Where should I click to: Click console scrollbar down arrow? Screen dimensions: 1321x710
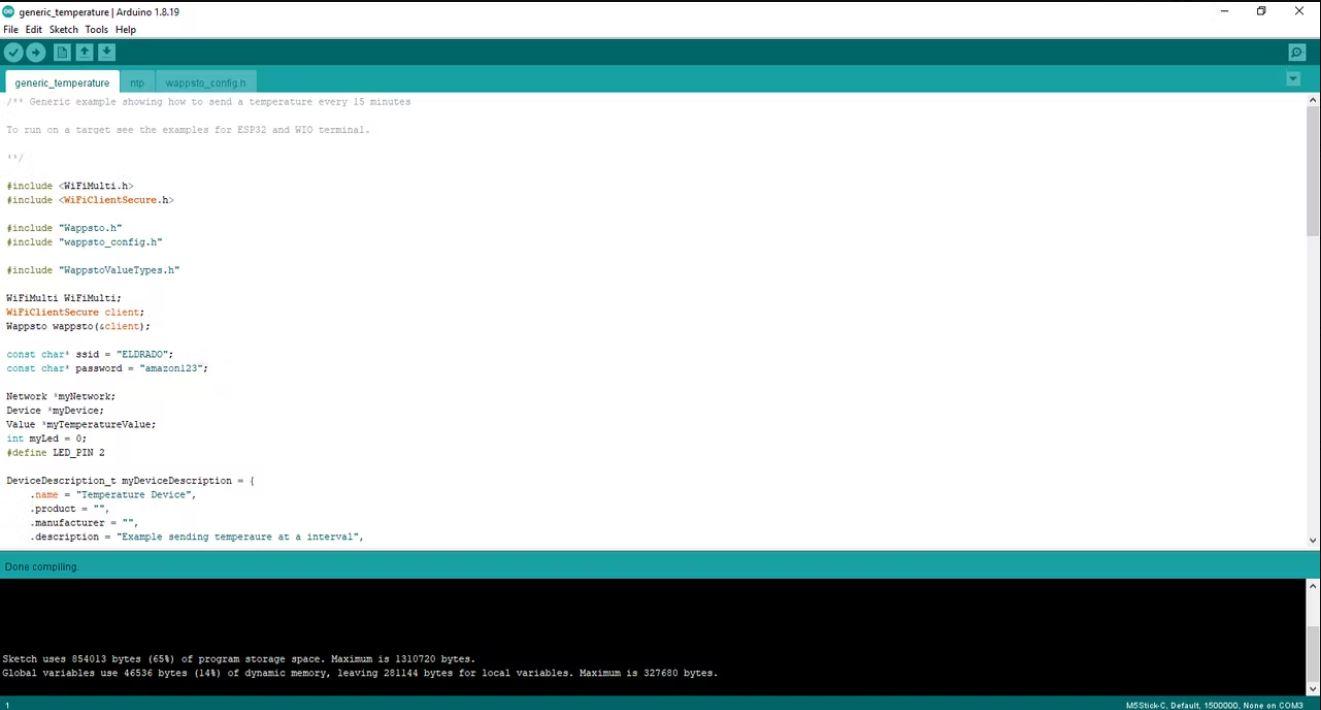[1313, 688]
